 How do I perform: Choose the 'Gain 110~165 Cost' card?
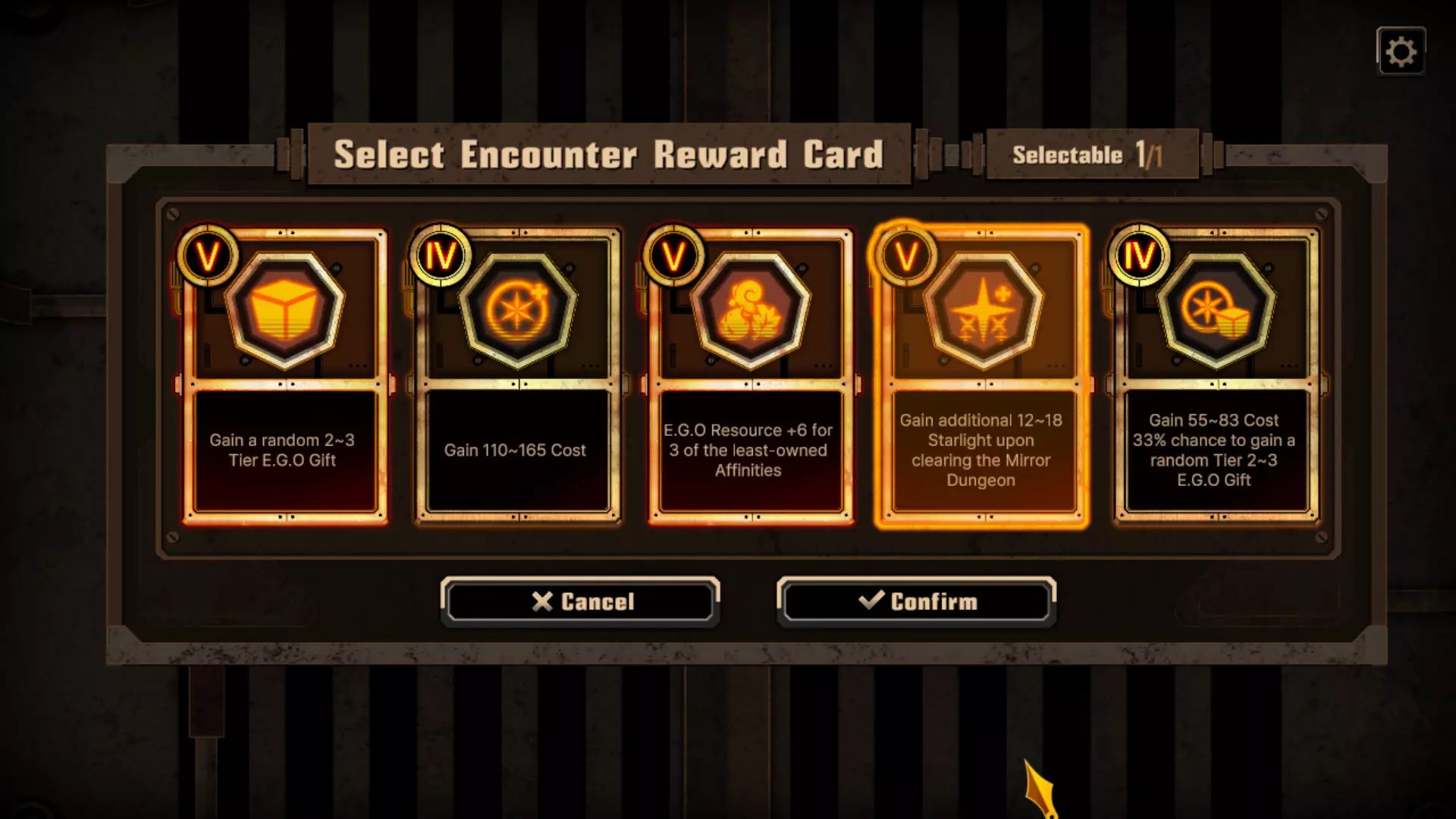[518, 376]
